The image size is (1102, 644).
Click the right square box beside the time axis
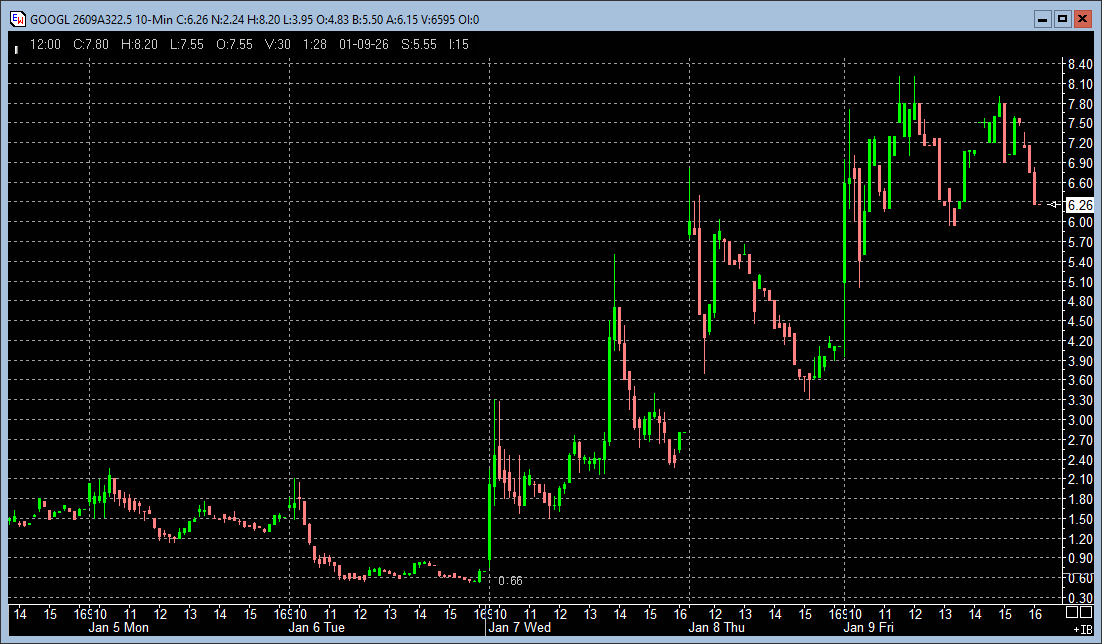tap(1087, 612)
